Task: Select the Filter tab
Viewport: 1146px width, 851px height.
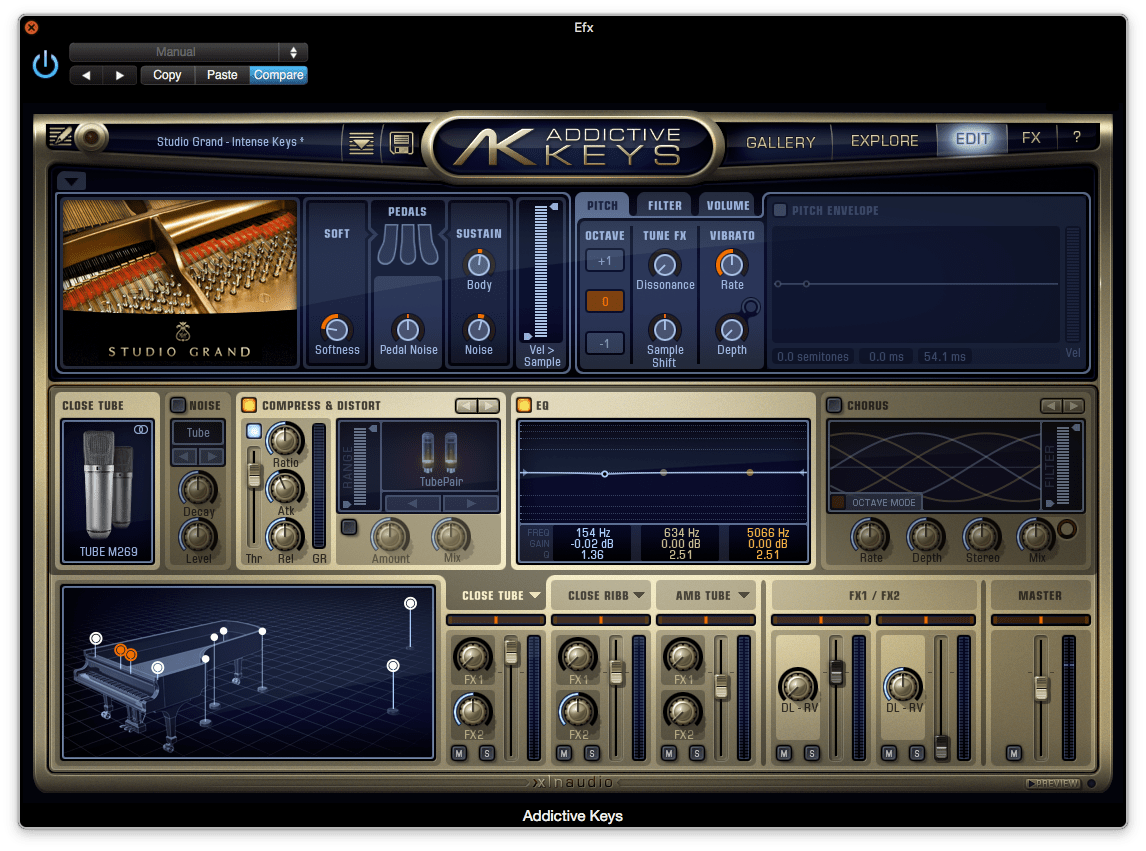Action: (664, 205)
